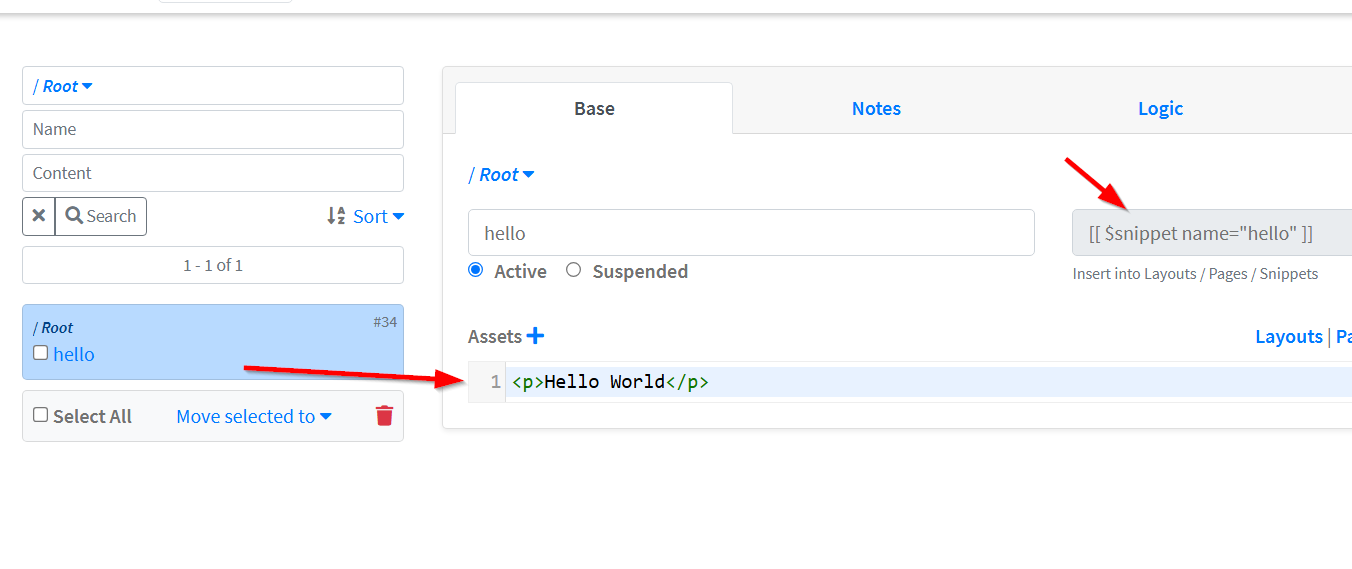
Task: Click the Sort order icon
Action: coord(336,216)
